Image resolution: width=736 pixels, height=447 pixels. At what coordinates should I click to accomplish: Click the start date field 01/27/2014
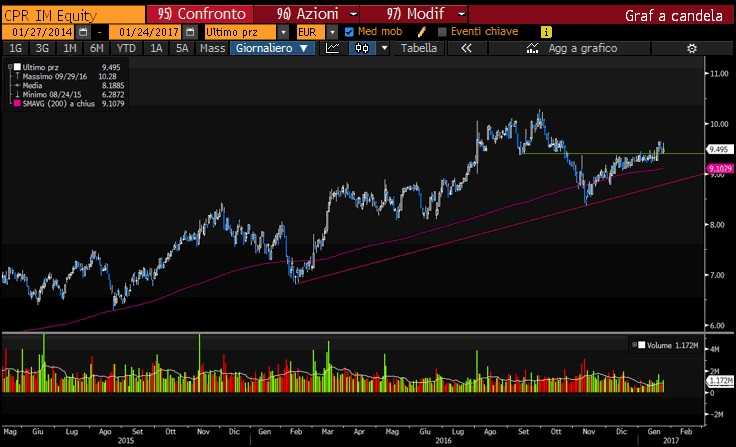39,32
